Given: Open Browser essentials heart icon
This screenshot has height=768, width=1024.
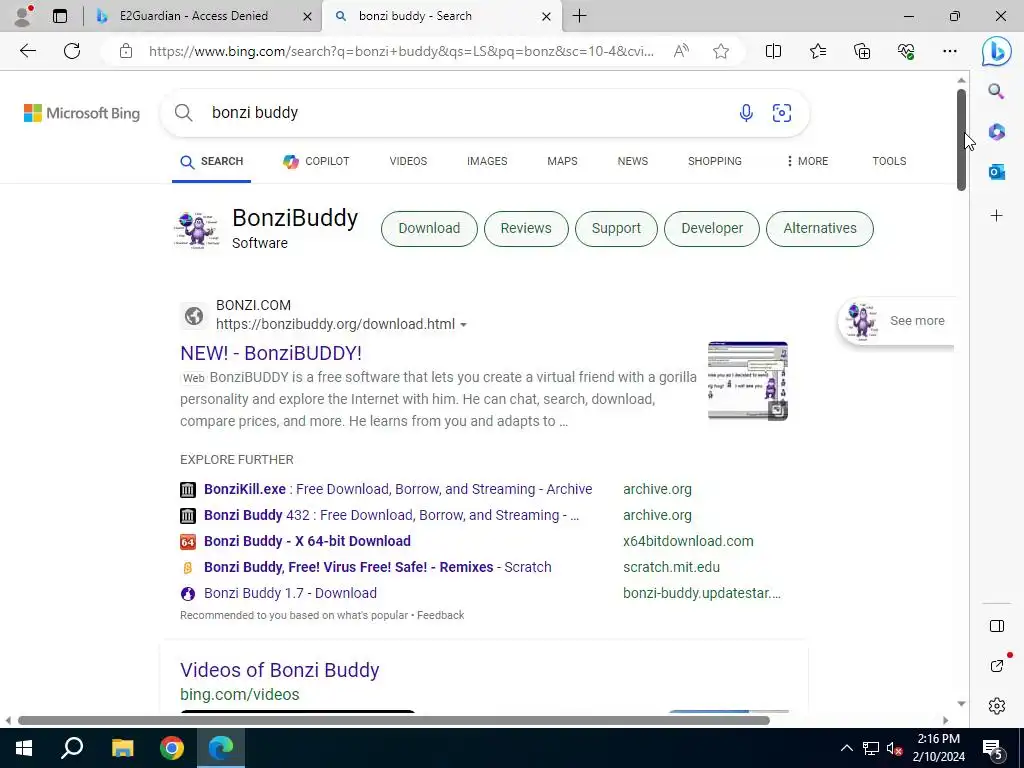Looking at the screenshot, I should pos(906,51).
